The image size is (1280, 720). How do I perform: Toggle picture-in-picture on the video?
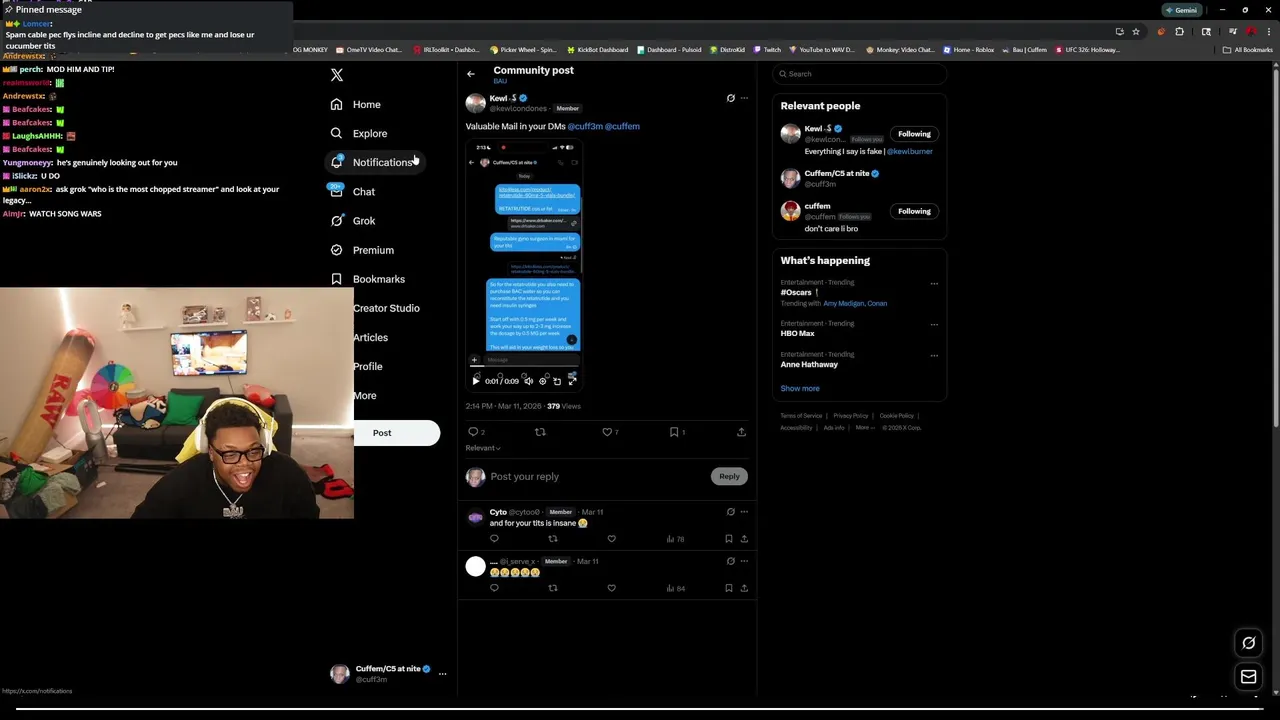[x=557, y=381]
